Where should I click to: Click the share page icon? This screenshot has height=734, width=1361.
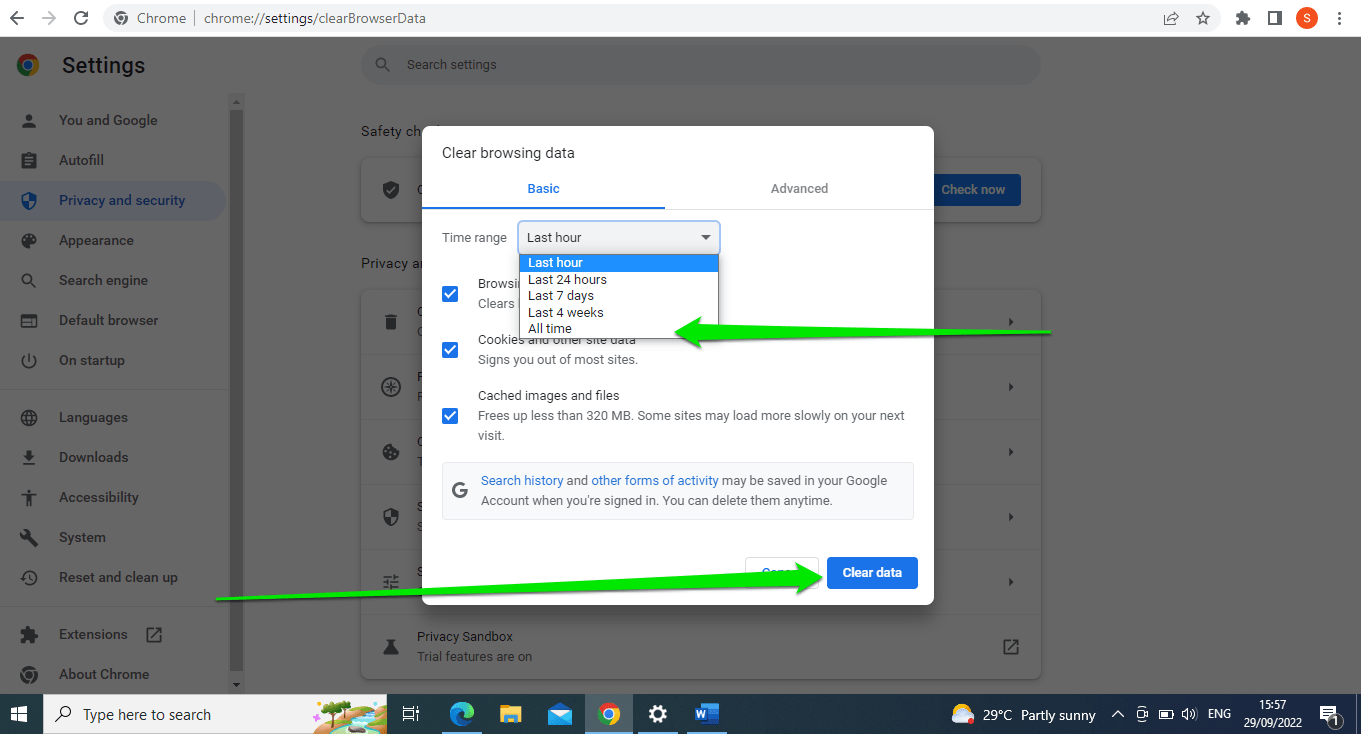point(1171,18)
